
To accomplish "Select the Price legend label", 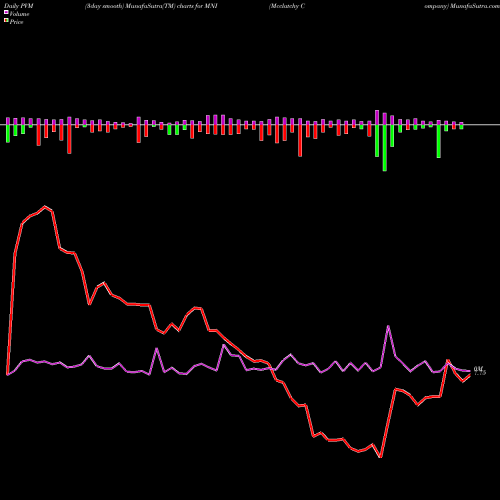I will (x=16, y=22).
